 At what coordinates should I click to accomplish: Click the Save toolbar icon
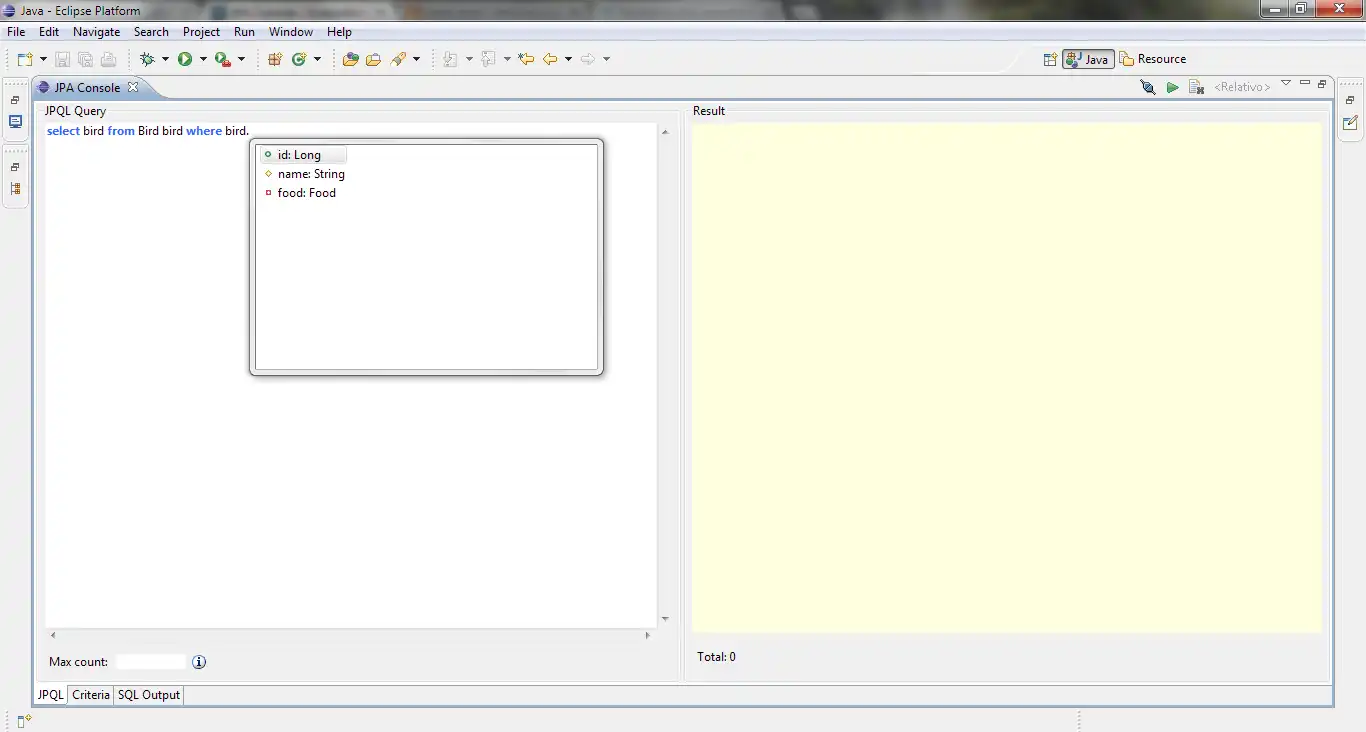click(63, 59)
